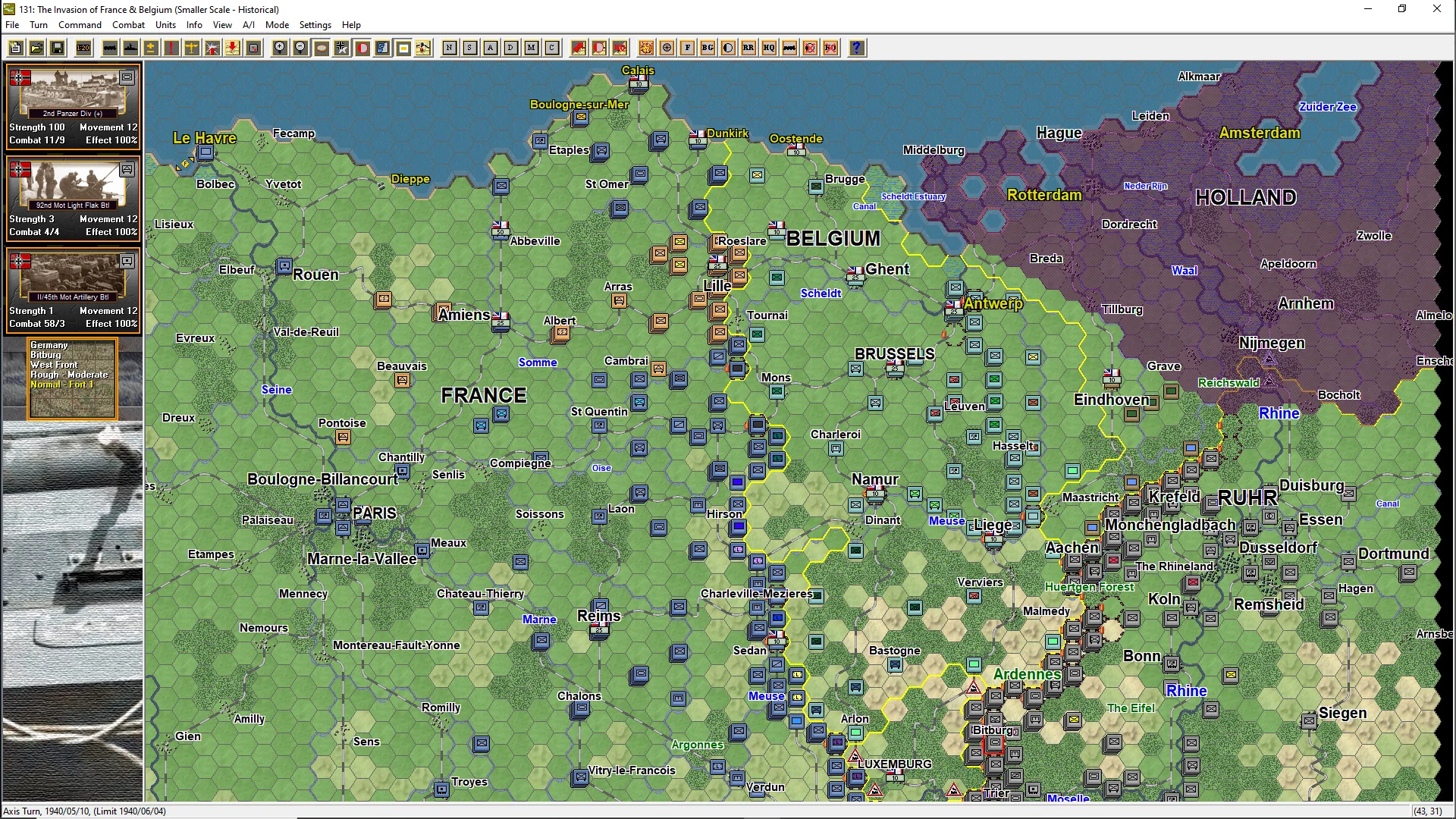Click the red arrow over map icon
The image size is (1456, 819).
pos(579,48)
